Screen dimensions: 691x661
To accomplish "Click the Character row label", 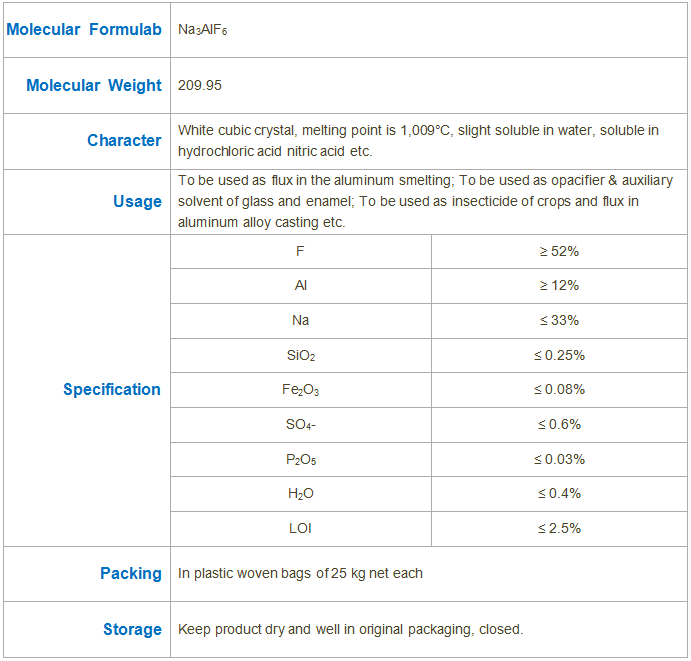I will (124, 140).
